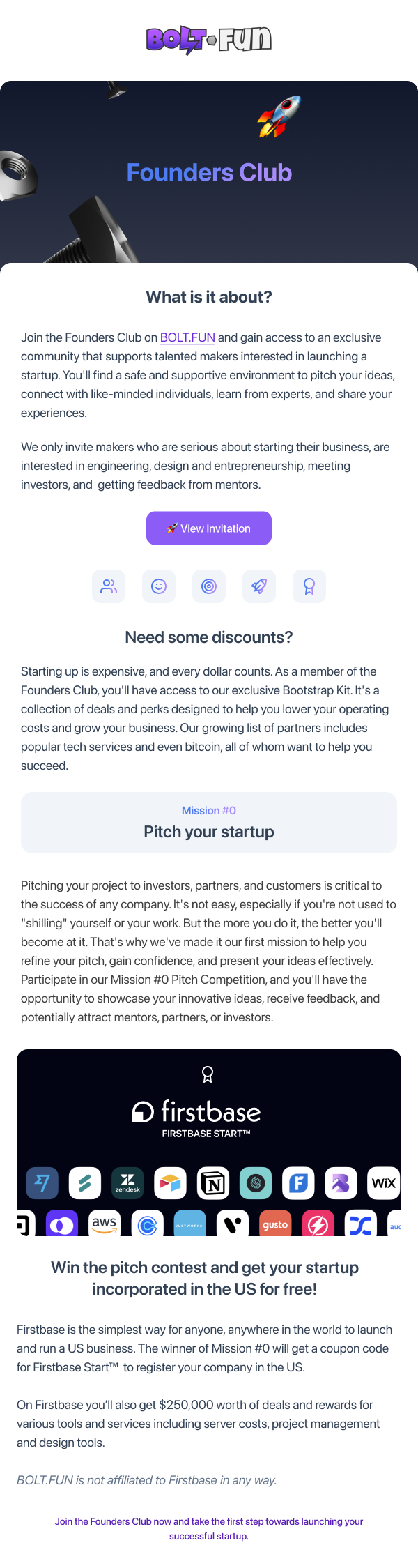Click the target bullseye icon tile
Screen dimensions: 418x1568
(x=209, y=586)
